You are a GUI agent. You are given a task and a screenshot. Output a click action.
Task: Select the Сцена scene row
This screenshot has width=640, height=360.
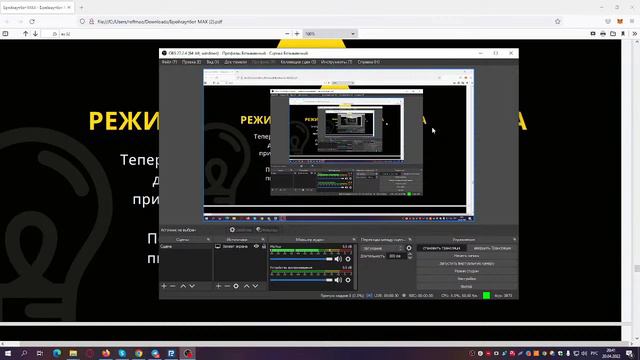[x=186, y=247]
